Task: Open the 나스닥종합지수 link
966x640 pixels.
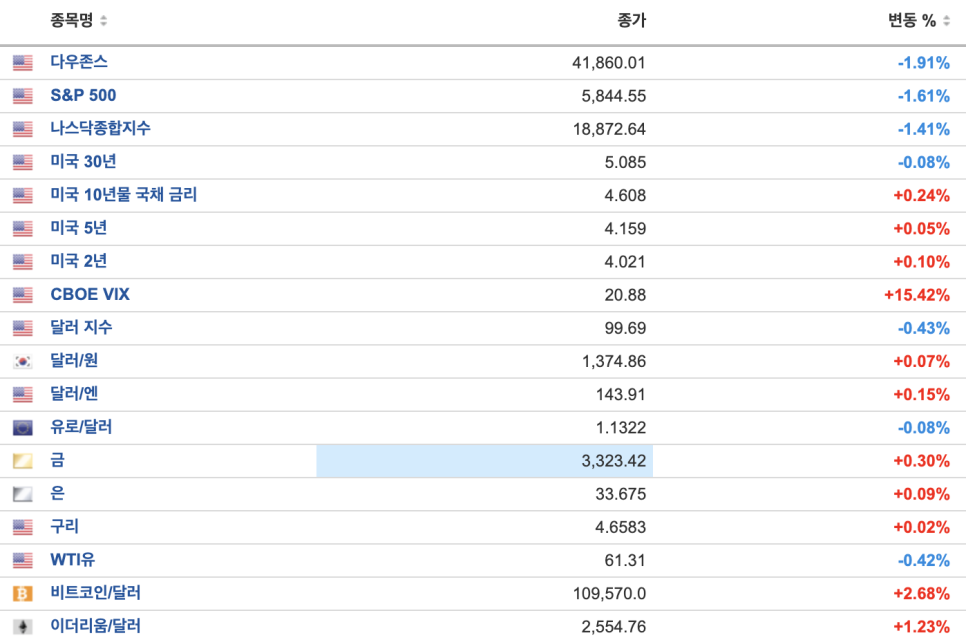Action: (x=100, y=128)
